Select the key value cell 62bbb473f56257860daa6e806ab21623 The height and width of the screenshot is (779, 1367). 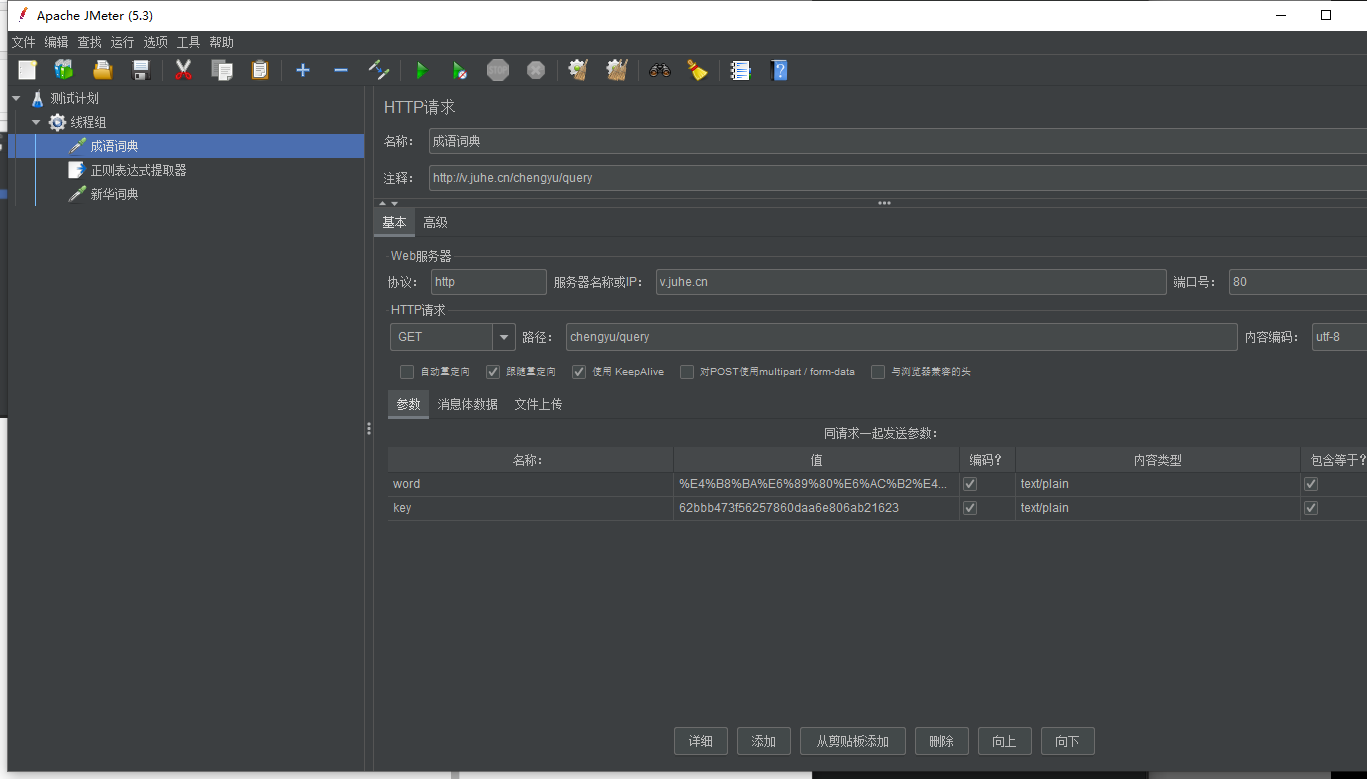coord(816,508)
